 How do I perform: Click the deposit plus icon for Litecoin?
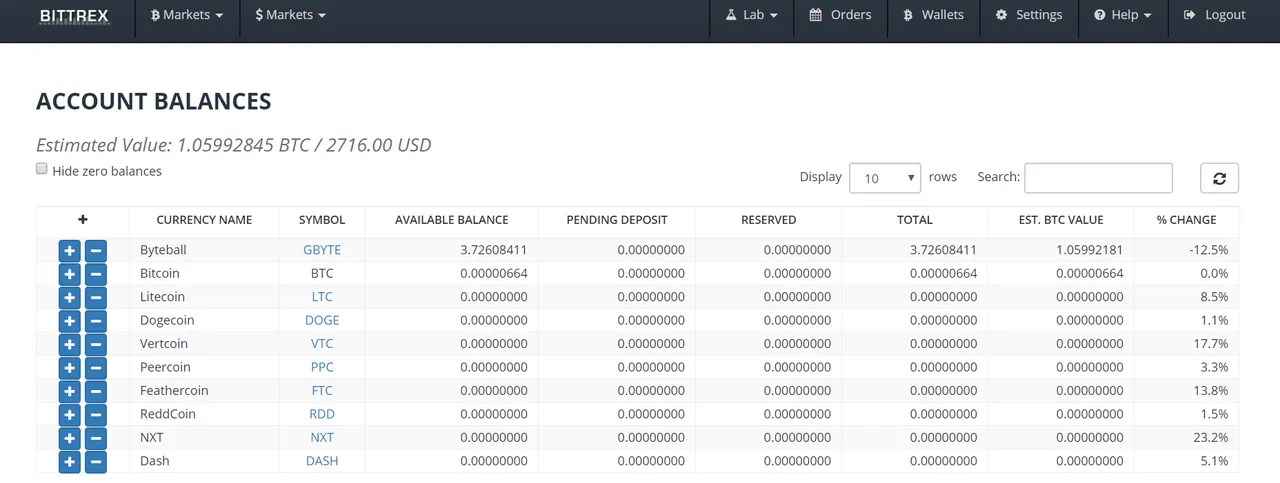pos(69,297)
